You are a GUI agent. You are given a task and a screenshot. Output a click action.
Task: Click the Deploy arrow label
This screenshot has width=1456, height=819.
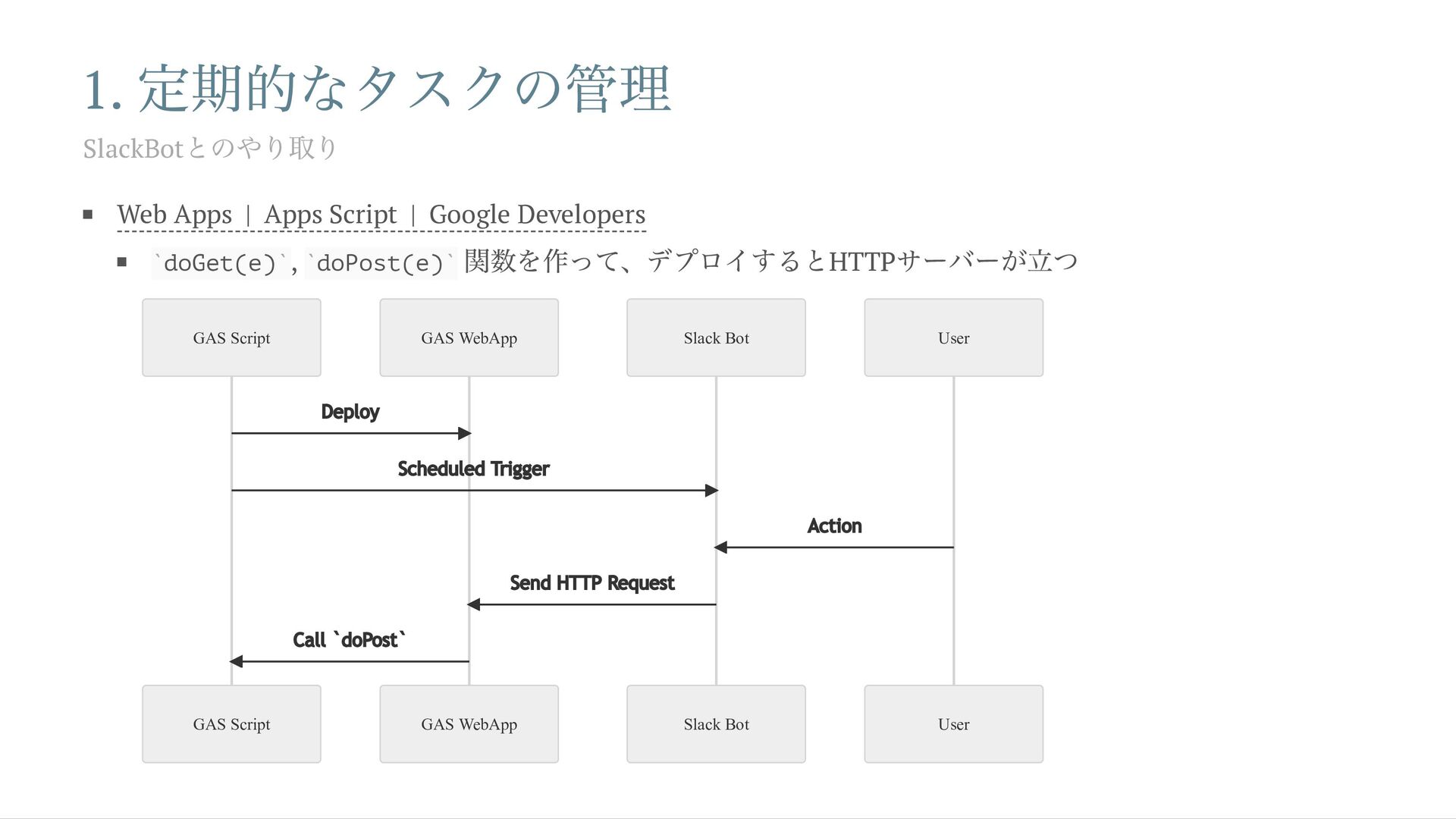(350, 412)
